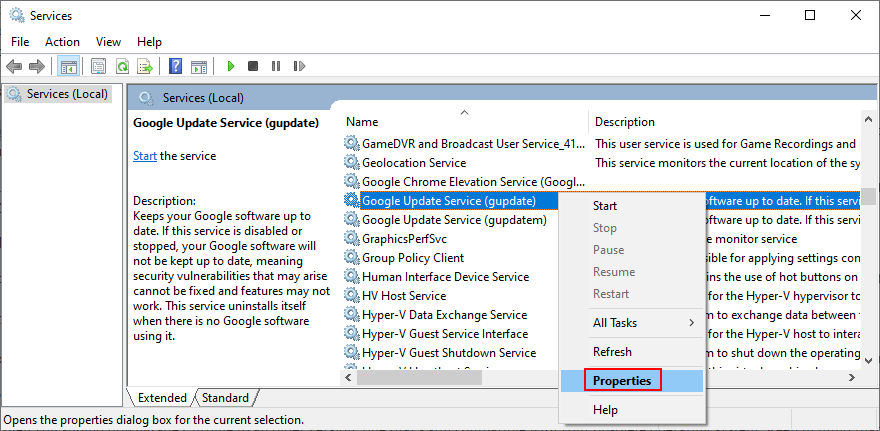Sort by the Name column header
This screenshot has height=431, width=880.
(464, 121)
